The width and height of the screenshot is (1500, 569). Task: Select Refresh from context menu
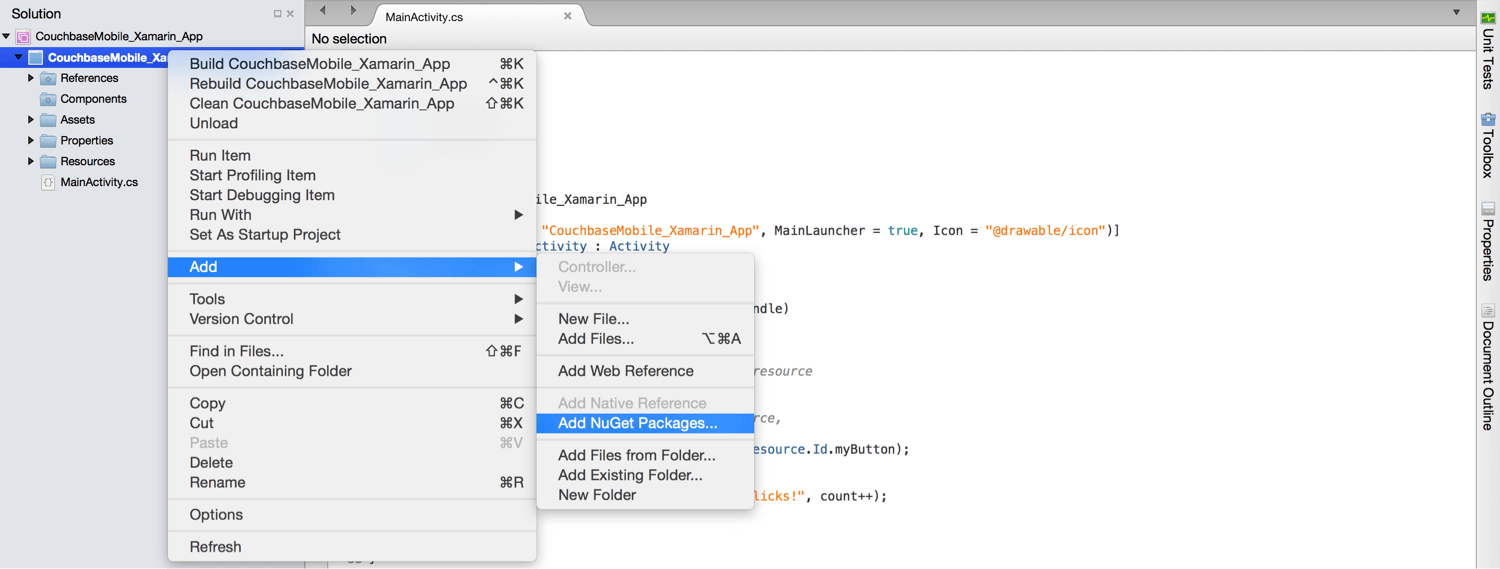click(352, 547)
